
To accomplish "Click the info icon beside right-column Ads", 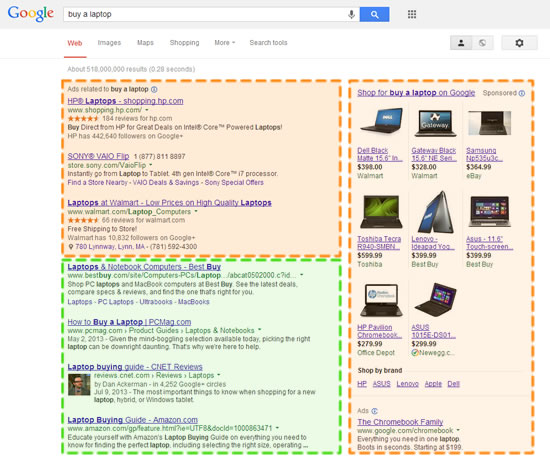I will [x=374, y=411].
